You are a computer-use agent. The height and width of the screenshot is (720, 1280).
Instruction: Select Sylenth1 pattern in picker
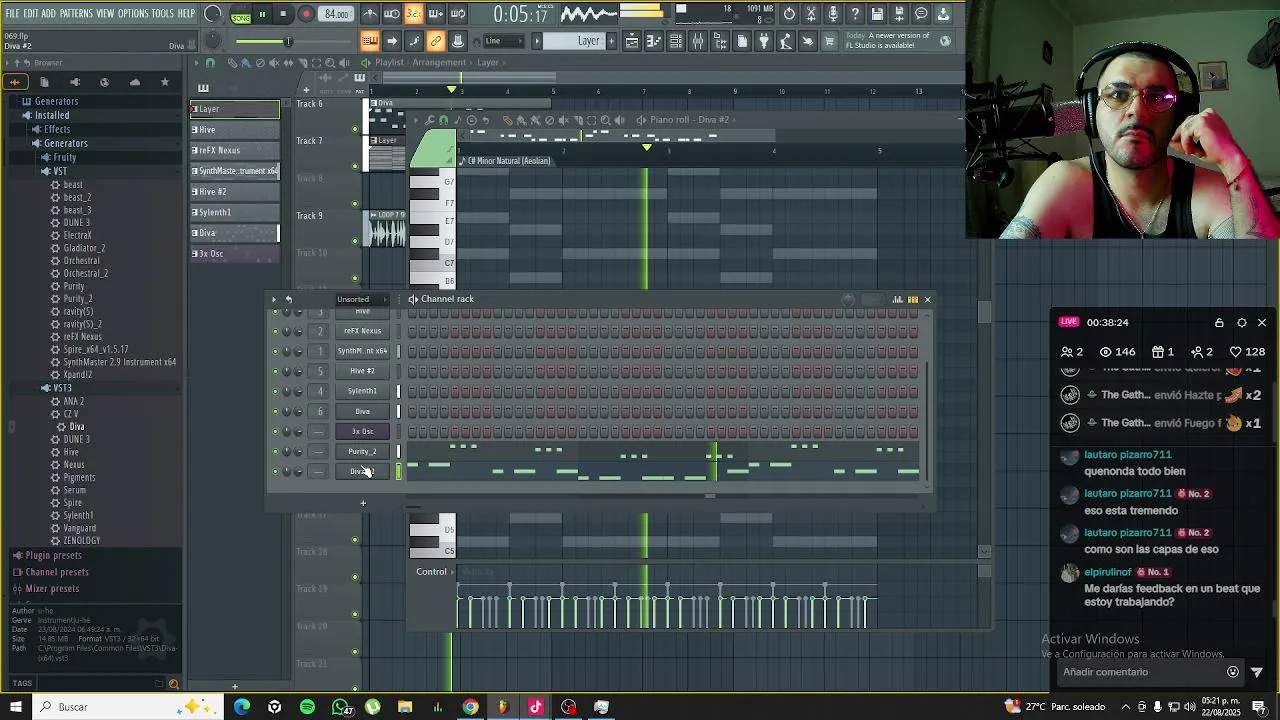coord(235,212)
